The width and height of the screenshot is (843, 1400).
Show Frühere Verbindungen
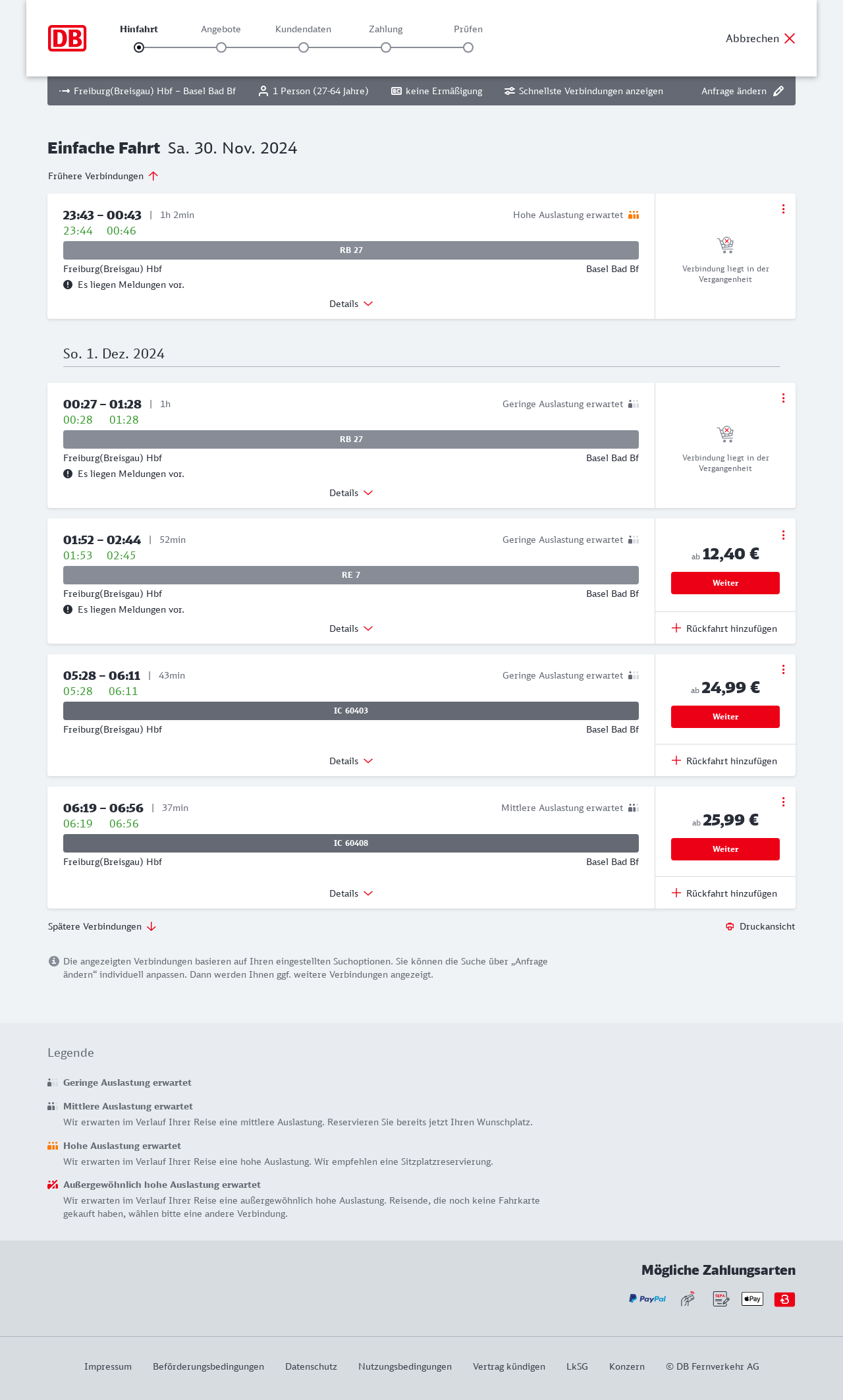click(x=103, y=176)
